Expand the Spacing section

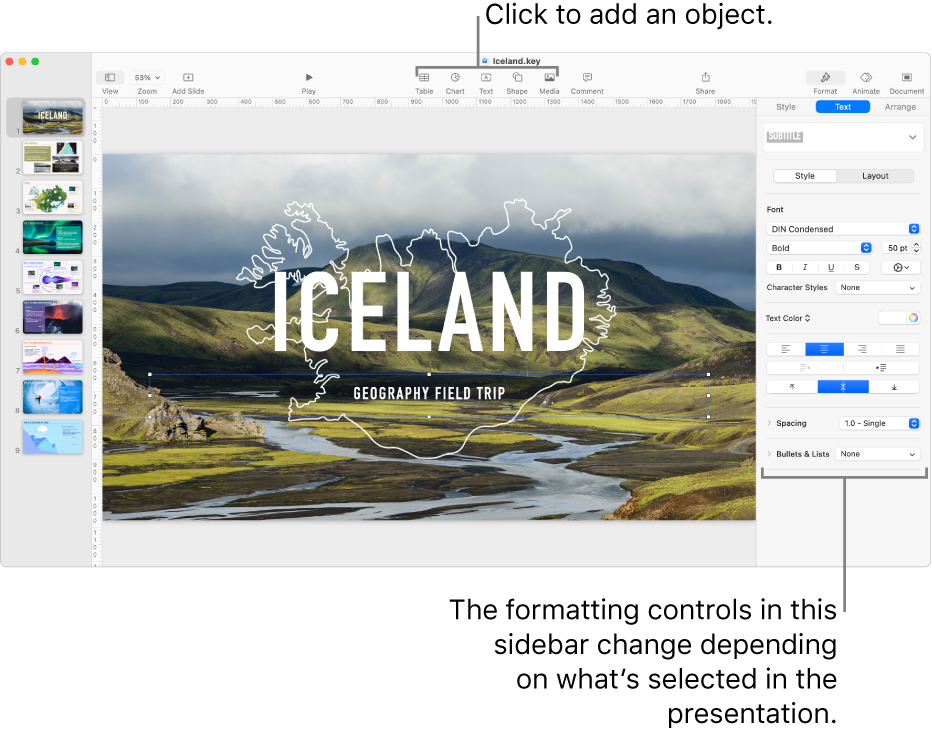(x=769, y=423)
